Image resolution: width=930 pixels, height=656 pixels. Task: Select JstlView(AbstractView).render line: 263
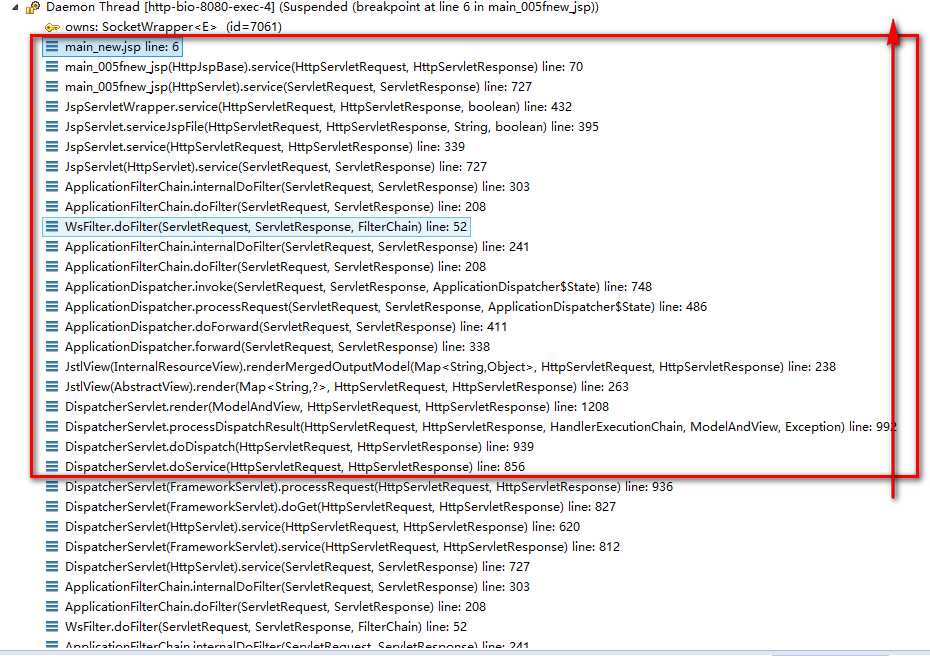tap(346, 387)
